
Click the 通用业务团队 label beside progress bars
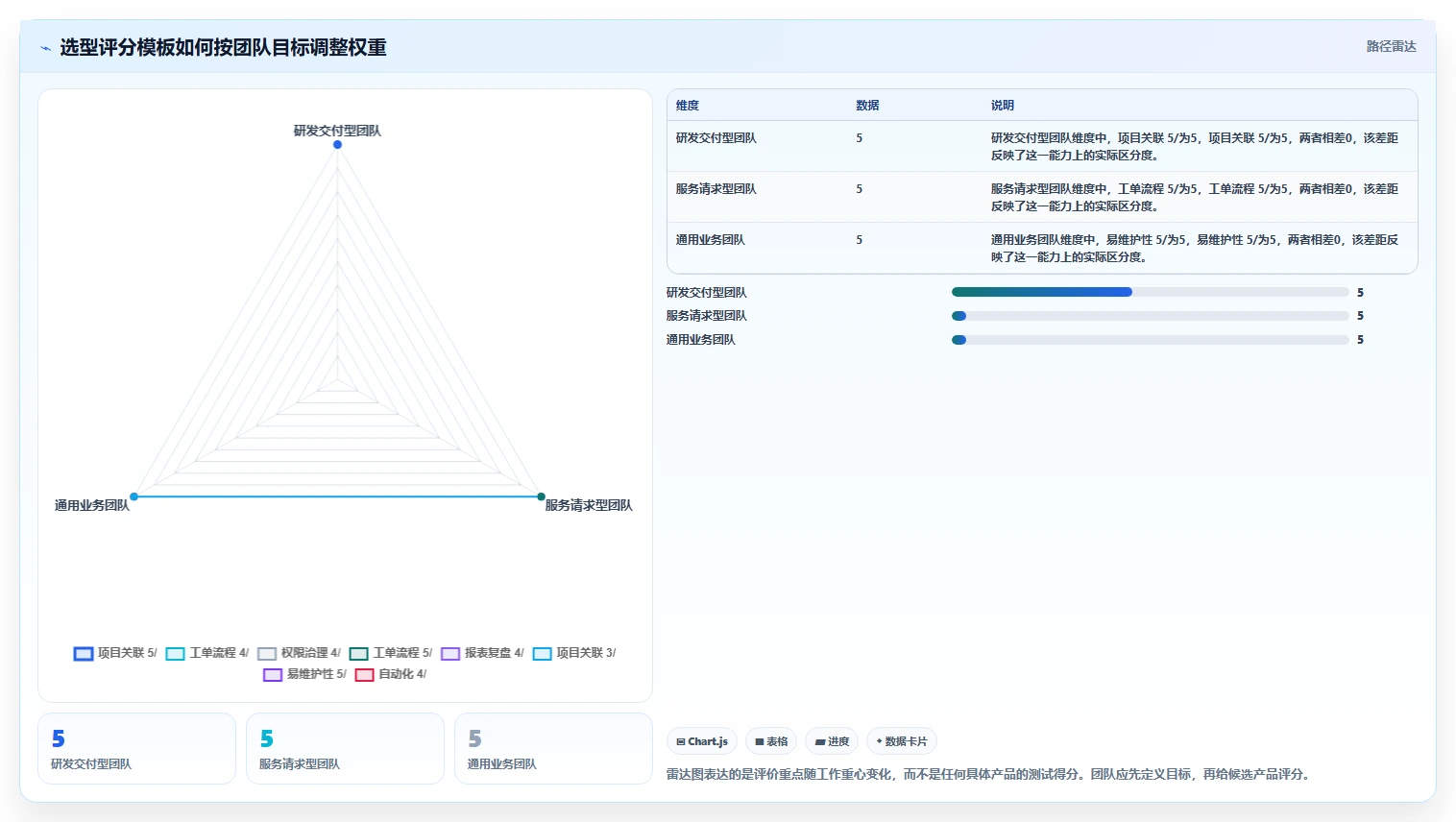pos(700,339)
